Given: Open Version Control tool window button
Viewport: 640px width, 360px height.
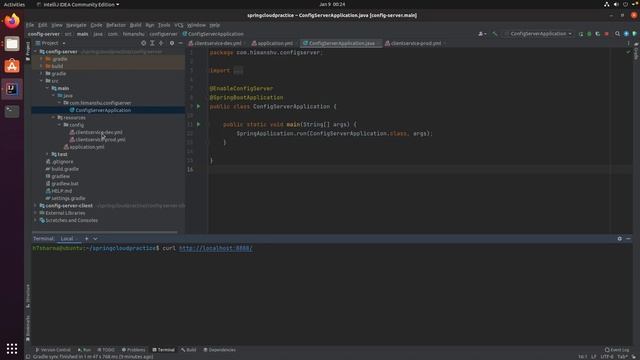Looking at the screenshot, I should tap(53, 350).
